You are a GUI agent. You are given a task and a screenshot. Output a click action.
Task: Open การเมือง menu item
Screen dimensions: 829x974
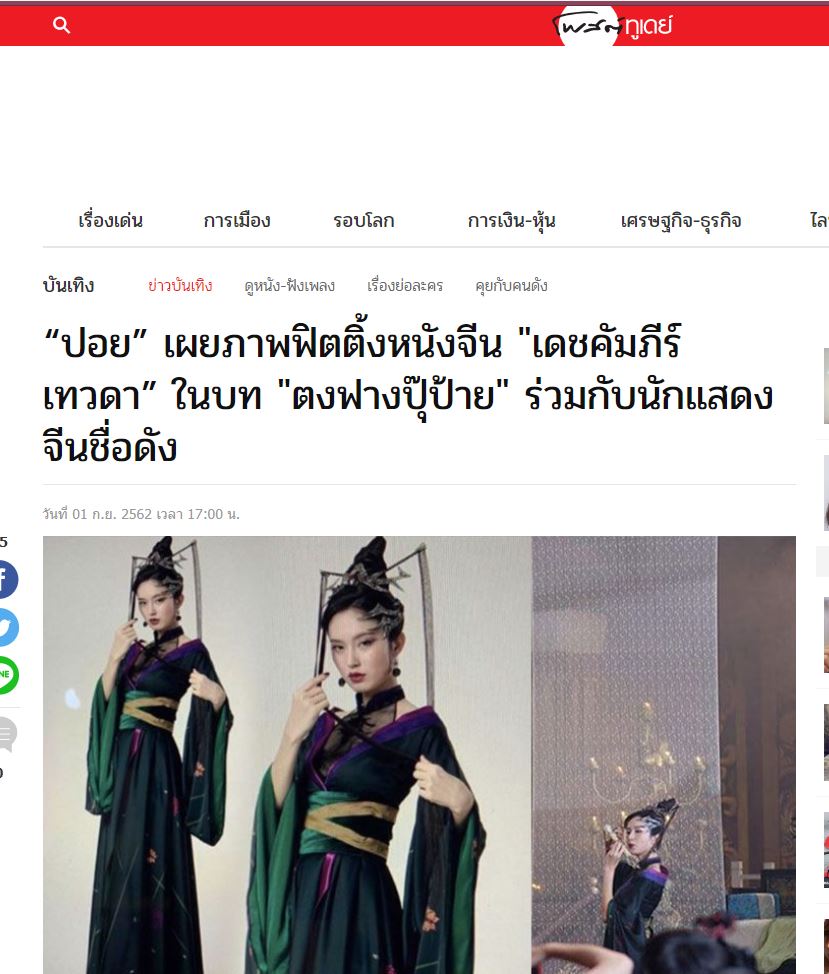point(237,221)
